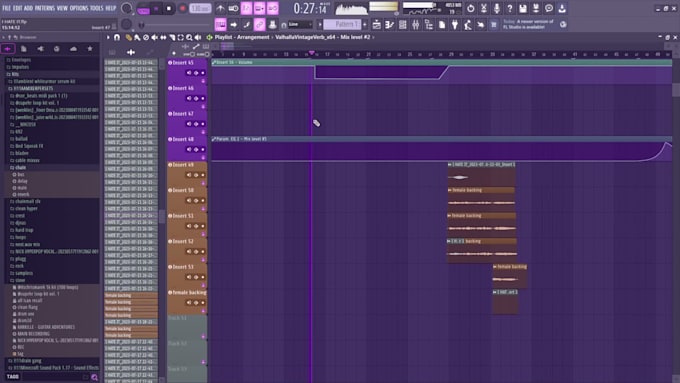Open the PATTERNS menu
Viewport: 680px width, 383px height.
tap(45, 8)
